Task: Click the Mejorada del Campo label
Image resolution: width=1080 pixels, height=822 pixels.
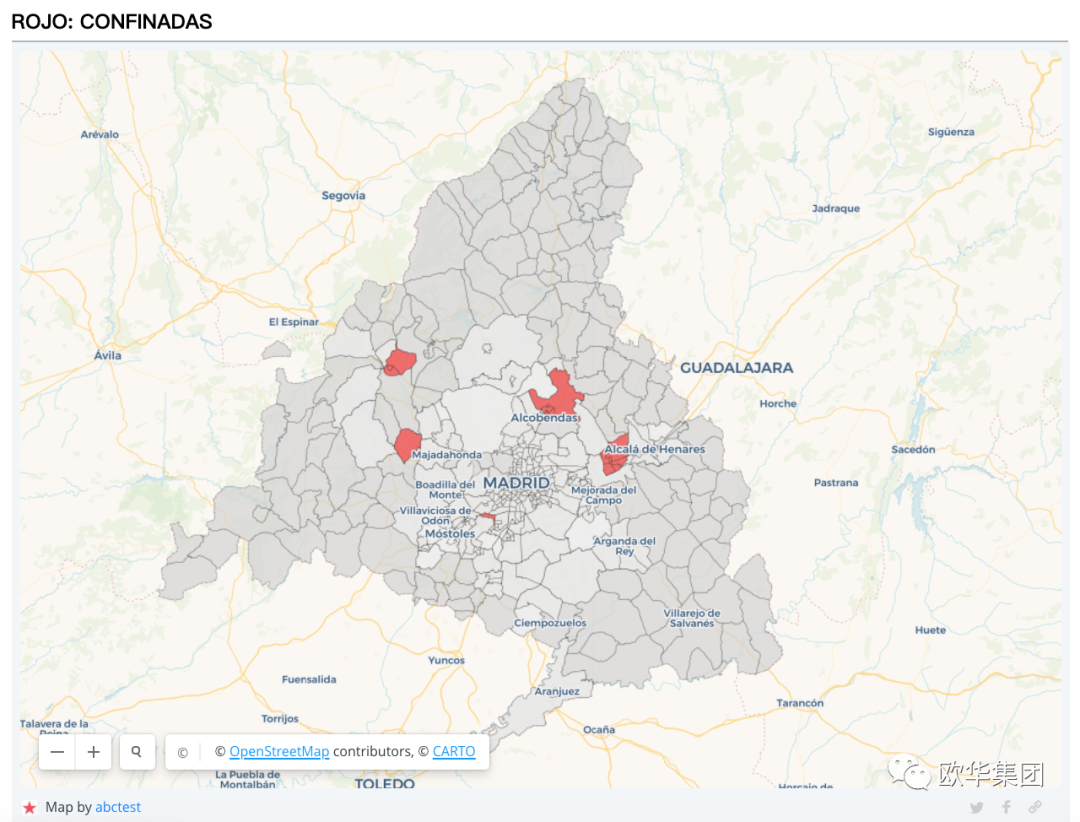Action: [603, 495]
